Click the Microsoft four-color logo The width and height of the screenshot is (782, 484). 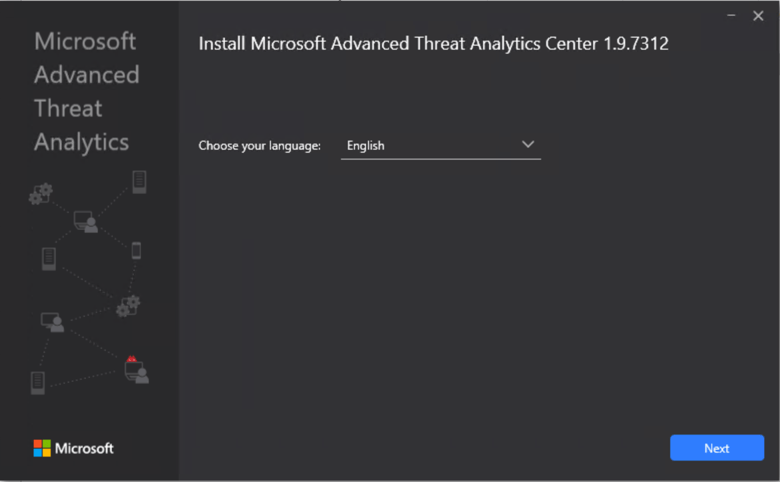point(42,448)
